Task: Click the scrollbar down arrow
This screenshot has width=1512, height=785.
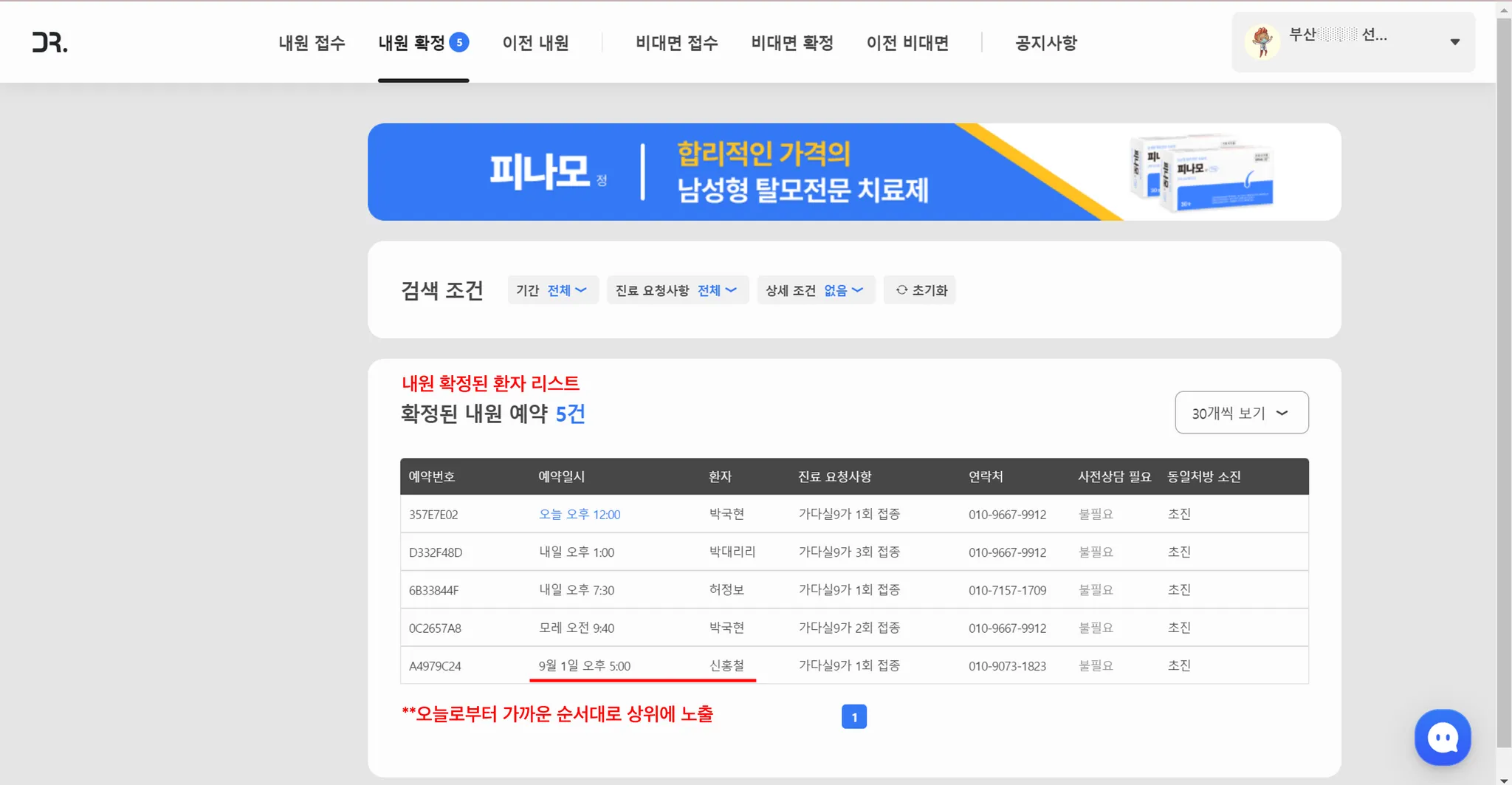Action: [1504, 779]
